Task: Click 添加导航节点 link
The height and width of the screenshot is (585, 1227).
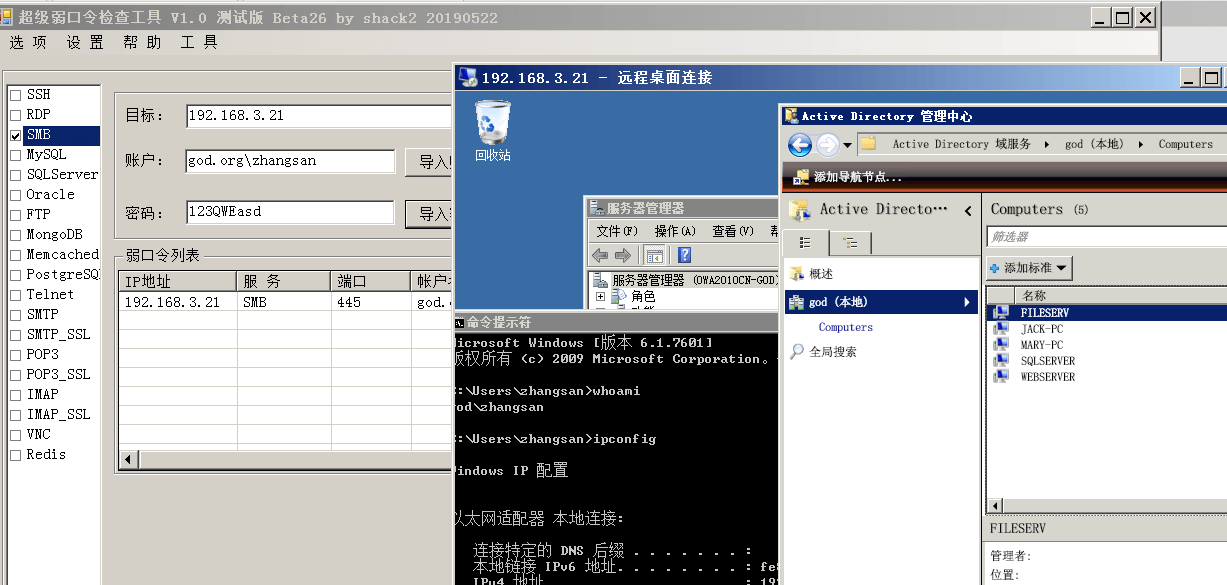Action: (858, 177)
